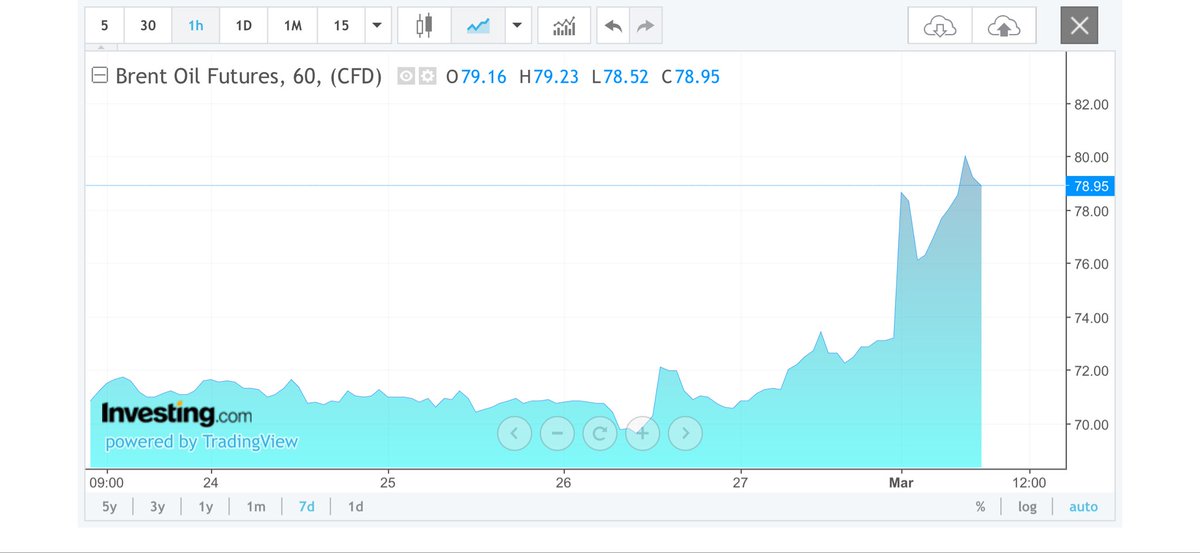The height and width of the screenshot is (553, 1200).
Task: Redo the last chart action
Action: point(645,25)
